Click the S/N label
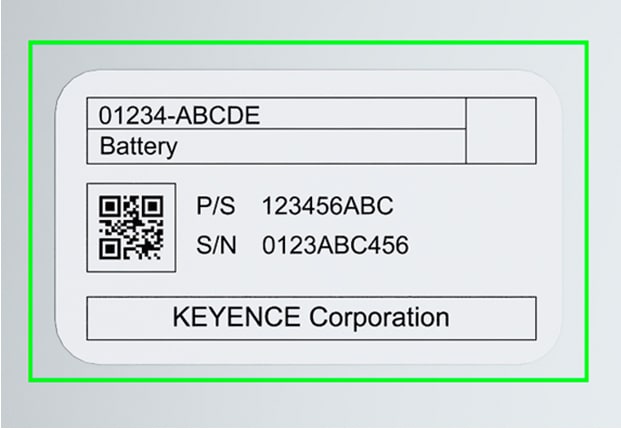621x430 pixels. coord(218,245)
